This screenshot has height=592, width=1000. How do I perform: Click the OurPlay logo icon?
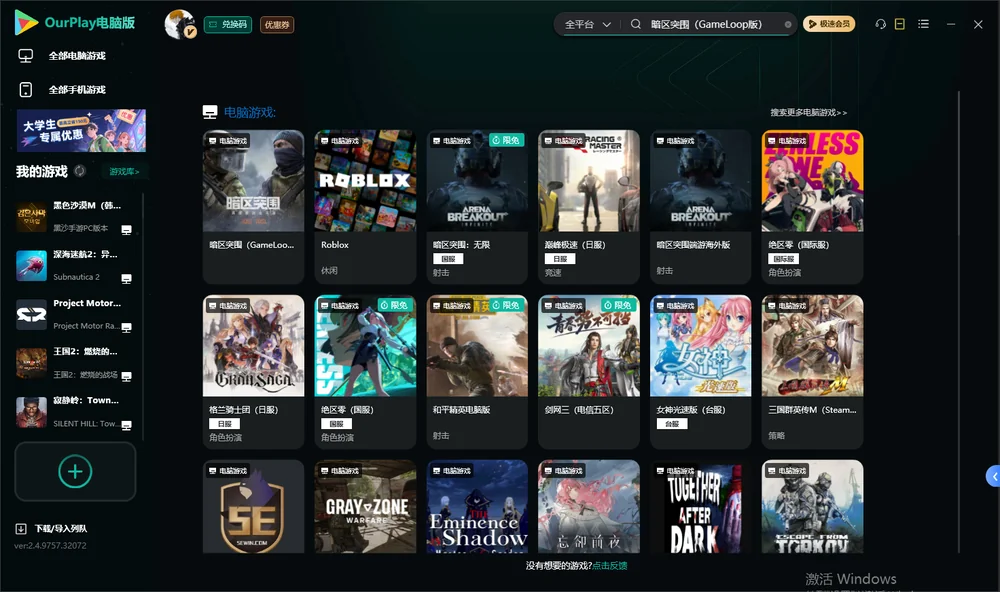click(26, 23)
